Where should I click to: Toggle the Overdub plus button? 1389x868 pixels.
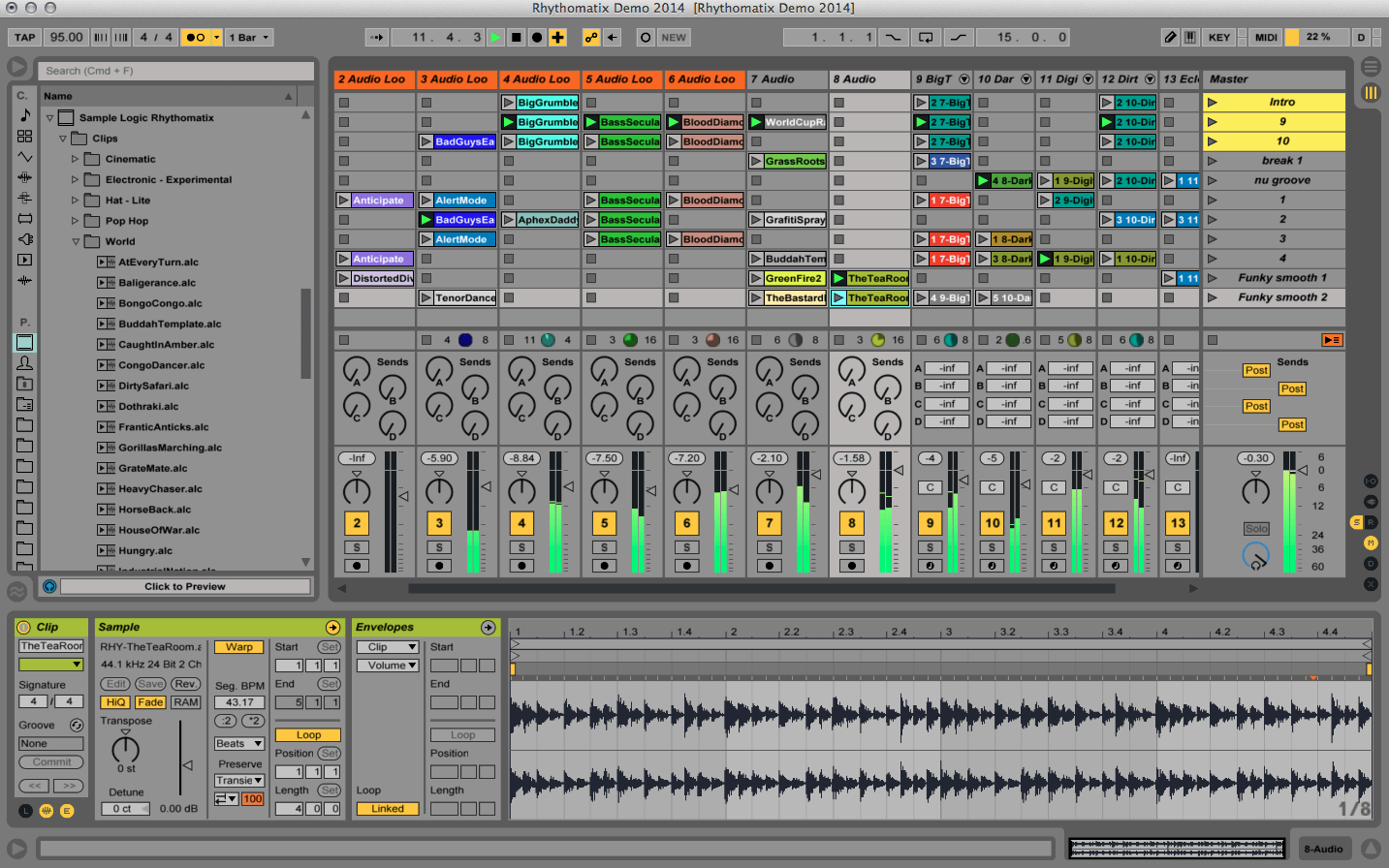558,38
